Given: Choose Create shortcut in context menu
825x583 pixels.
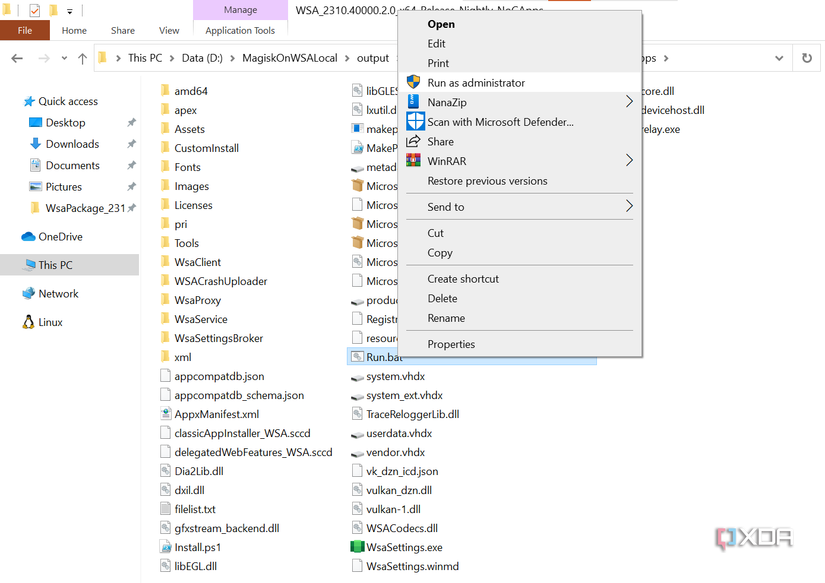Looking at the screenshot, I should (463, 279).
